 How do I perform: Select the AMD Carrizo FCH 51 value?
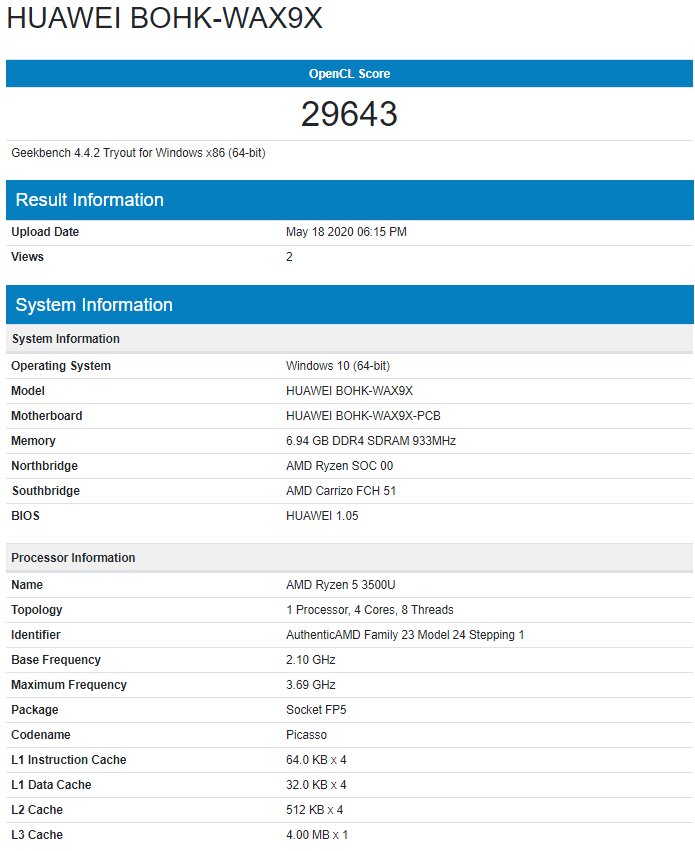[x=341, y=491]
